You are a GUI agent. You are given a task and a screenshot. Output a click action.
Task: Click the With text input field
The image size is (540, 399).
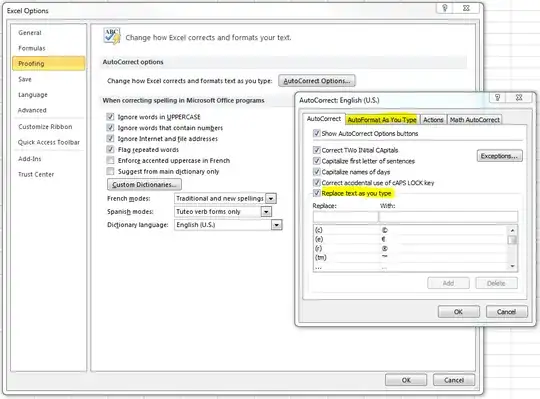(448, 217)
